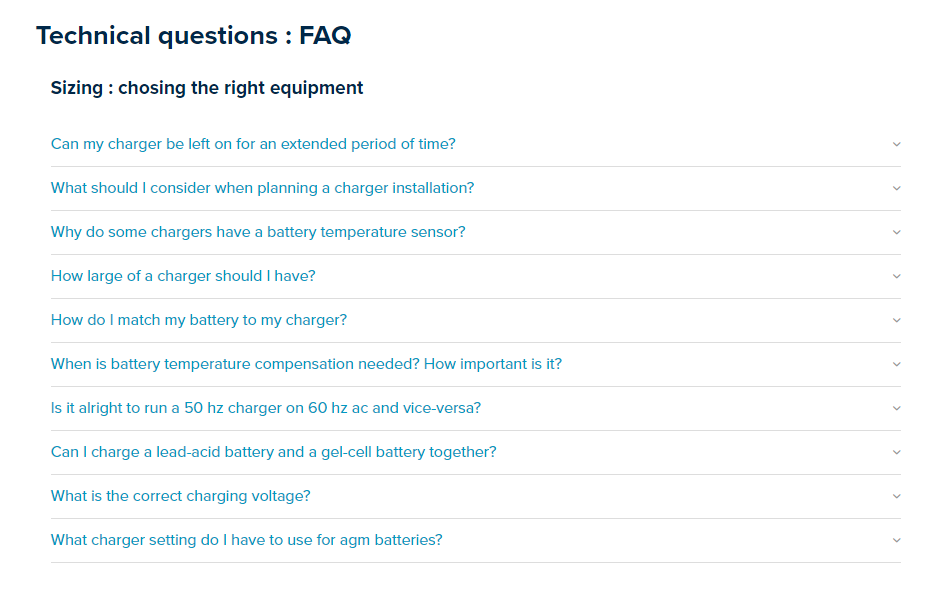The width and height of the screenshot is (949, 595).
Task: Expand 'What should I consider' installation question
Action: [x=262, y=188]
